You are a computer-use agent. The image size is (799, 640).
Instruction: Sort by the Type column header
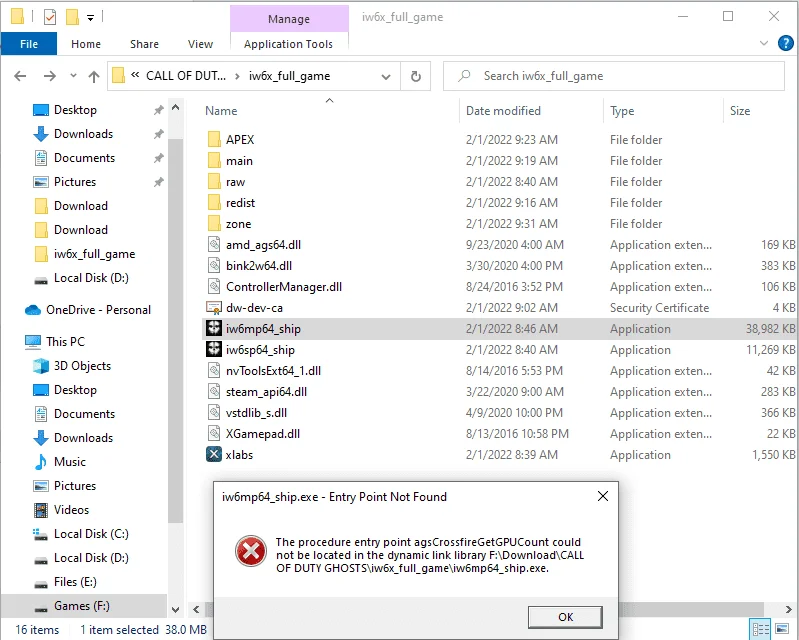click(622, 111)
